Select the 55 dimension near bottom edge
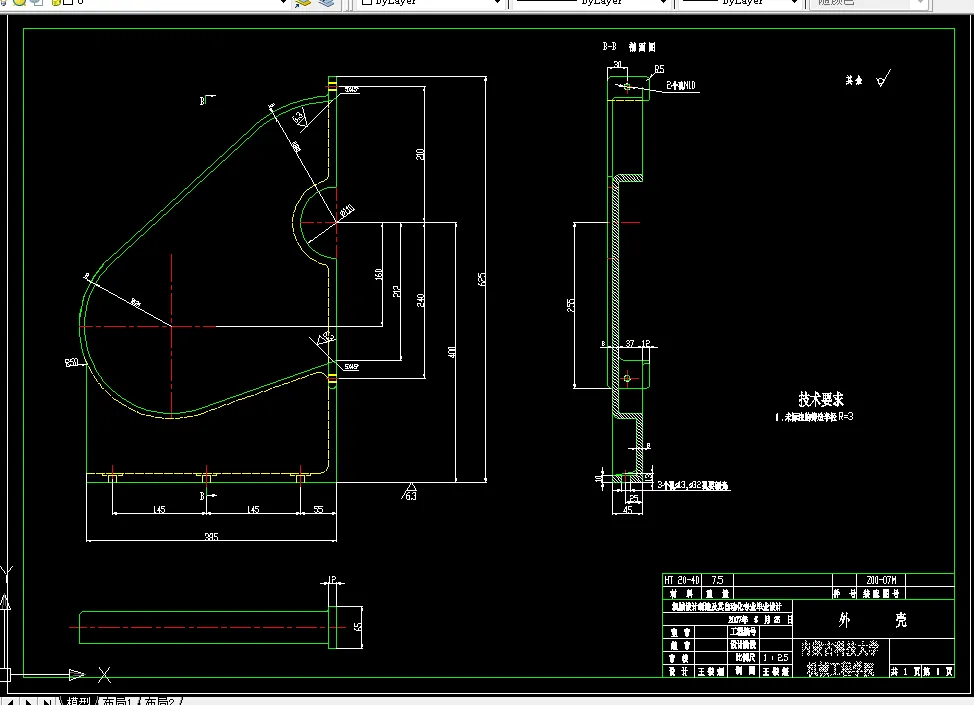Image resolution: width=974 pixels, height=705 pixels. (318, 509)
